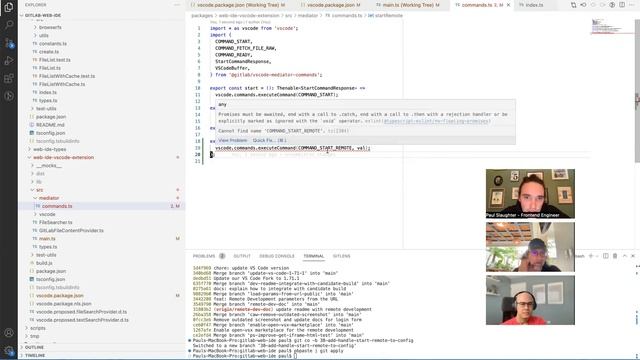The image size is (640, 360).
Task: Expand the OUTLINE section
Action: 34,347
